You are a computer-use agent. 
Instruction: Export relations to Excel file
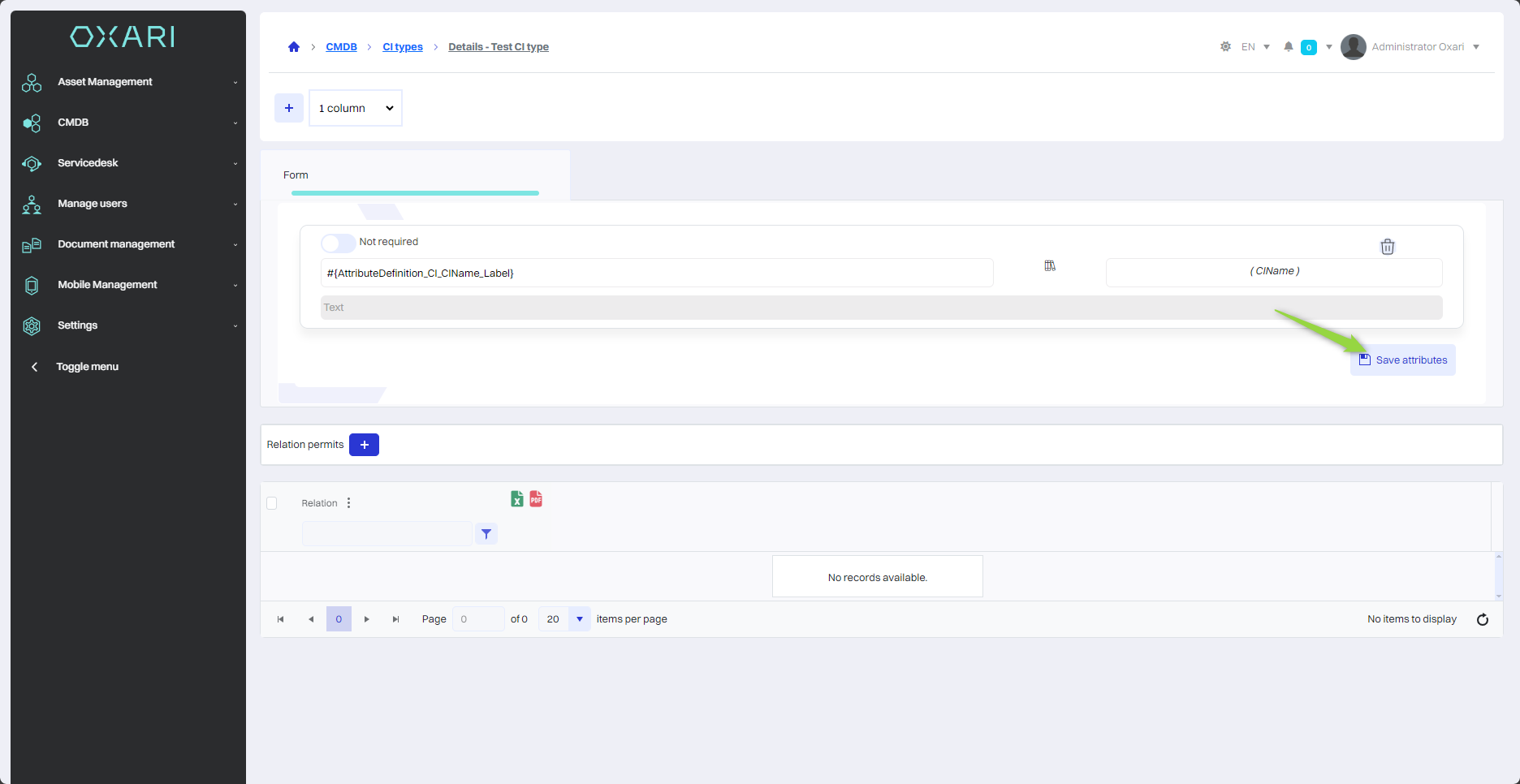[x=516, y=499]
